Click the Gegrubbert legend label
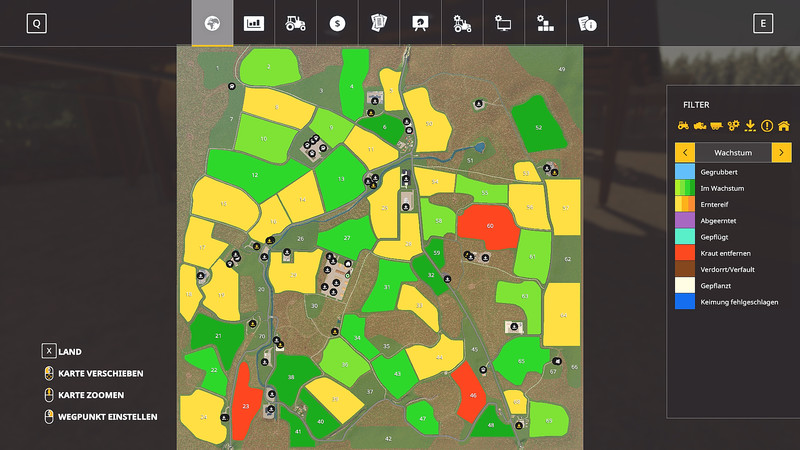 pyautogui.click(x=719, y=172)
